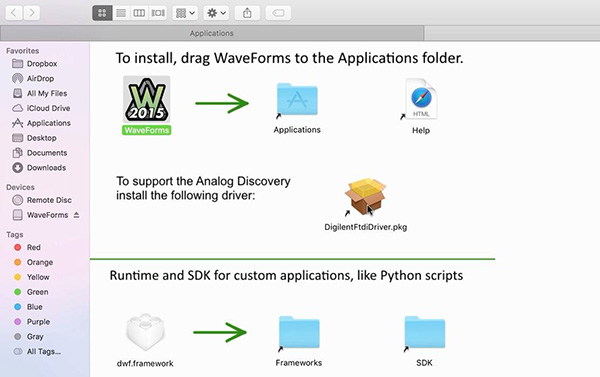Image resolution: width=600 pixels, height=377 pixels.
Task: Go forward with the Finder forward arrow
Action: [x=32, y=13]
